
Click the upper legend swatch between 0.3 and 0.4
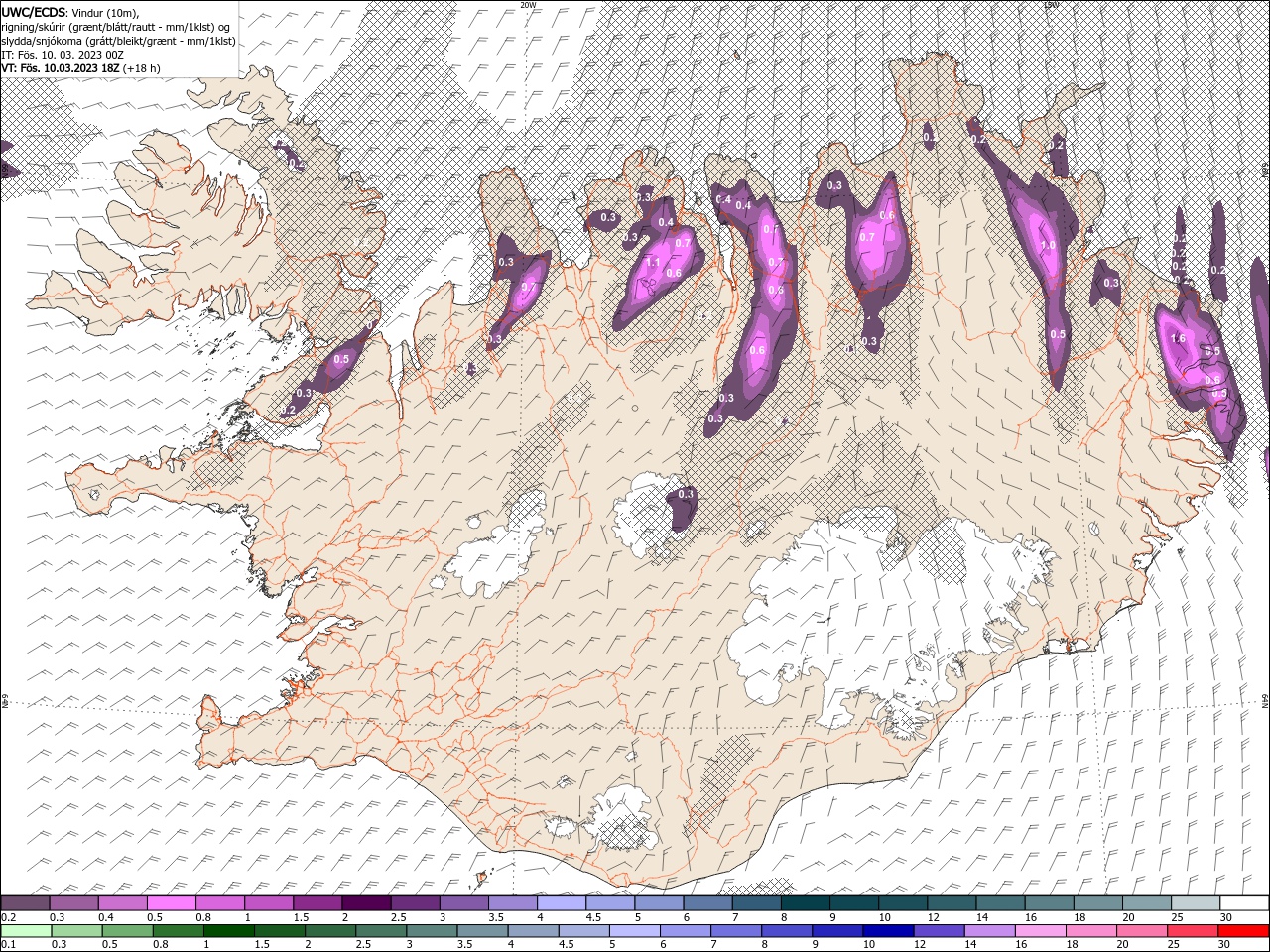(x=73, y=903)
